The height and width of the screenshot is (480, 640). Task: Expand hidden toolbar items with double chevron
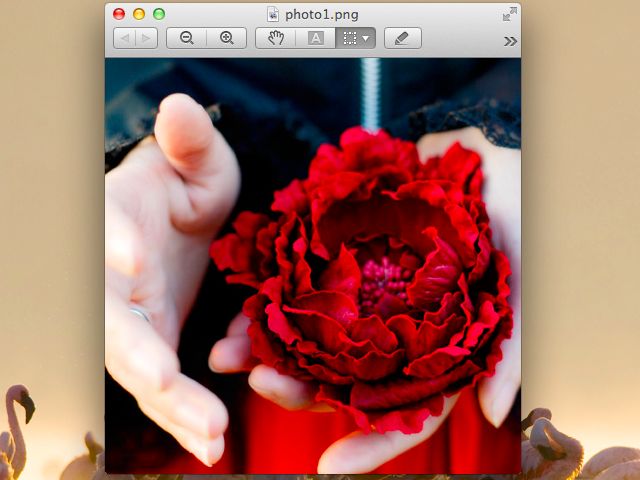[510, 41]
